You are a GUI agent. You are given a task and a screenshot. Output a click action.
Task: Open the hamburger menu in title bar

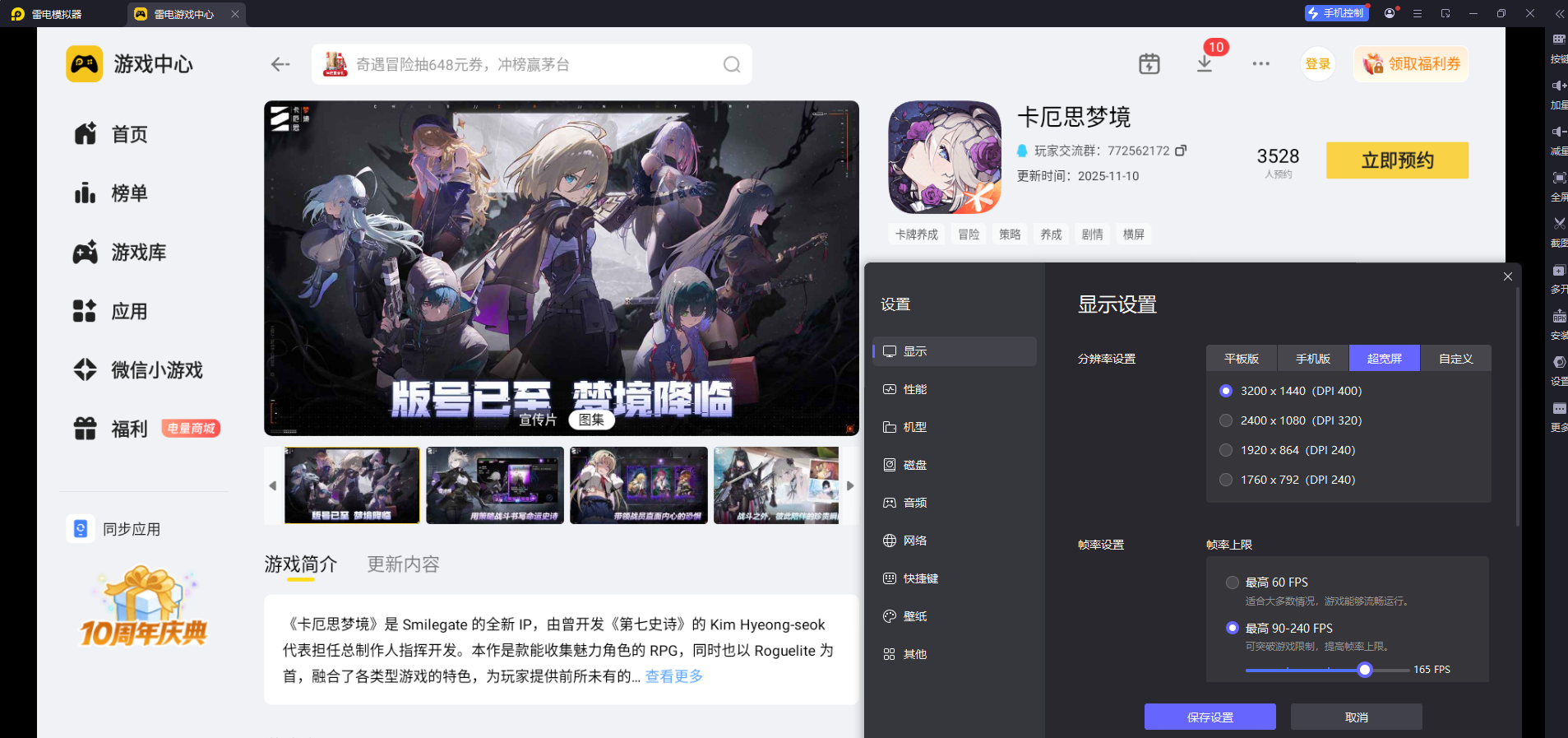pyautogui.click(x=1418, y=13)
